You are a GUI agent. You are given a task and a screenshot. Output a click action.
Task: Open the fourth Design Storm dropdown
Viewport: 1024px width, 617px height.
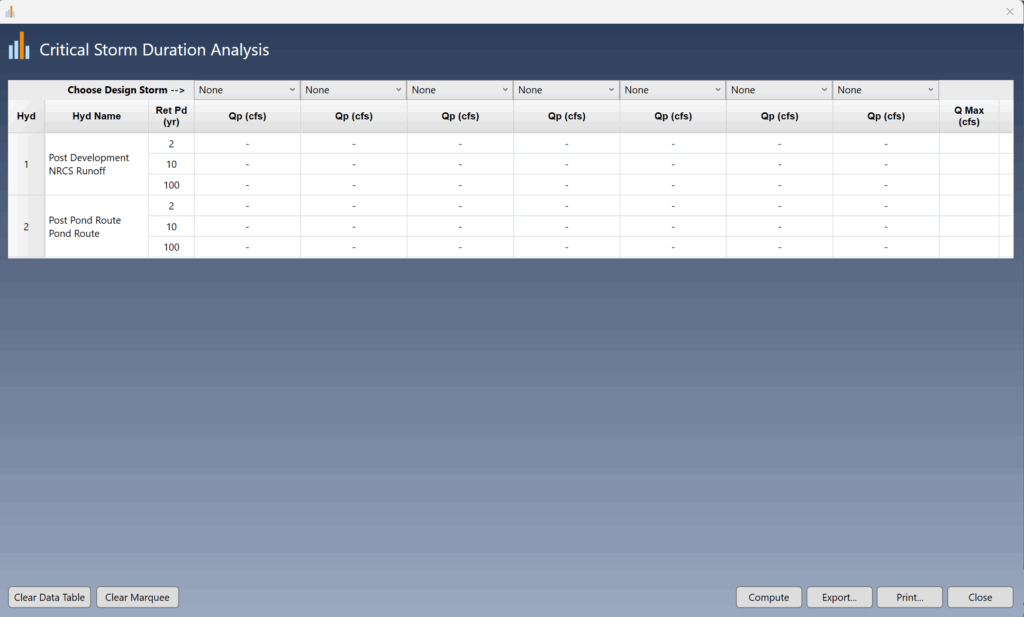click(565, 89)
